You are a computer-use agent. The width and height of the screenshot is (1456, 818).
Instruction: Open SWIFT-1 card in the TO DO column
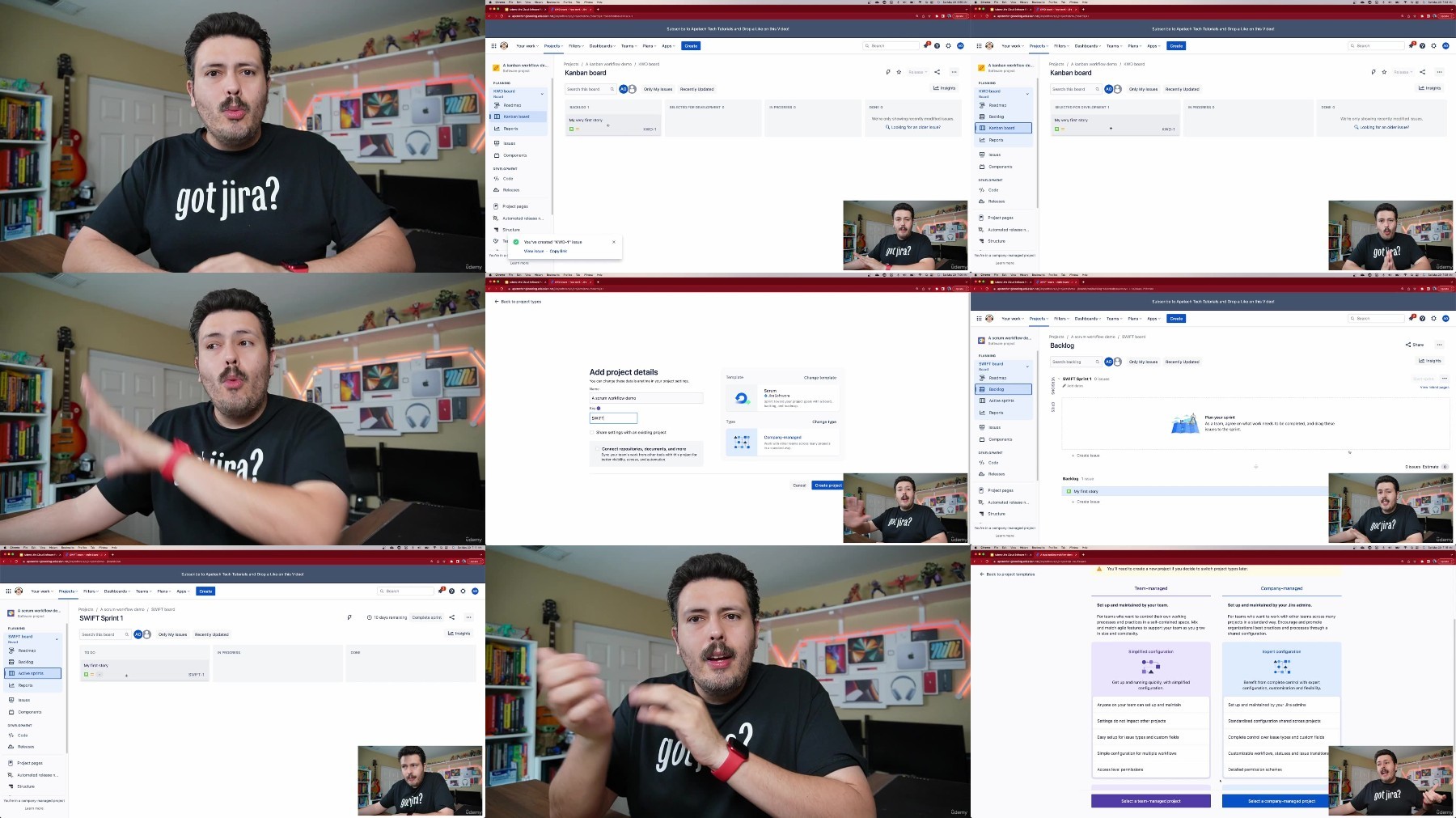[144, 670]
